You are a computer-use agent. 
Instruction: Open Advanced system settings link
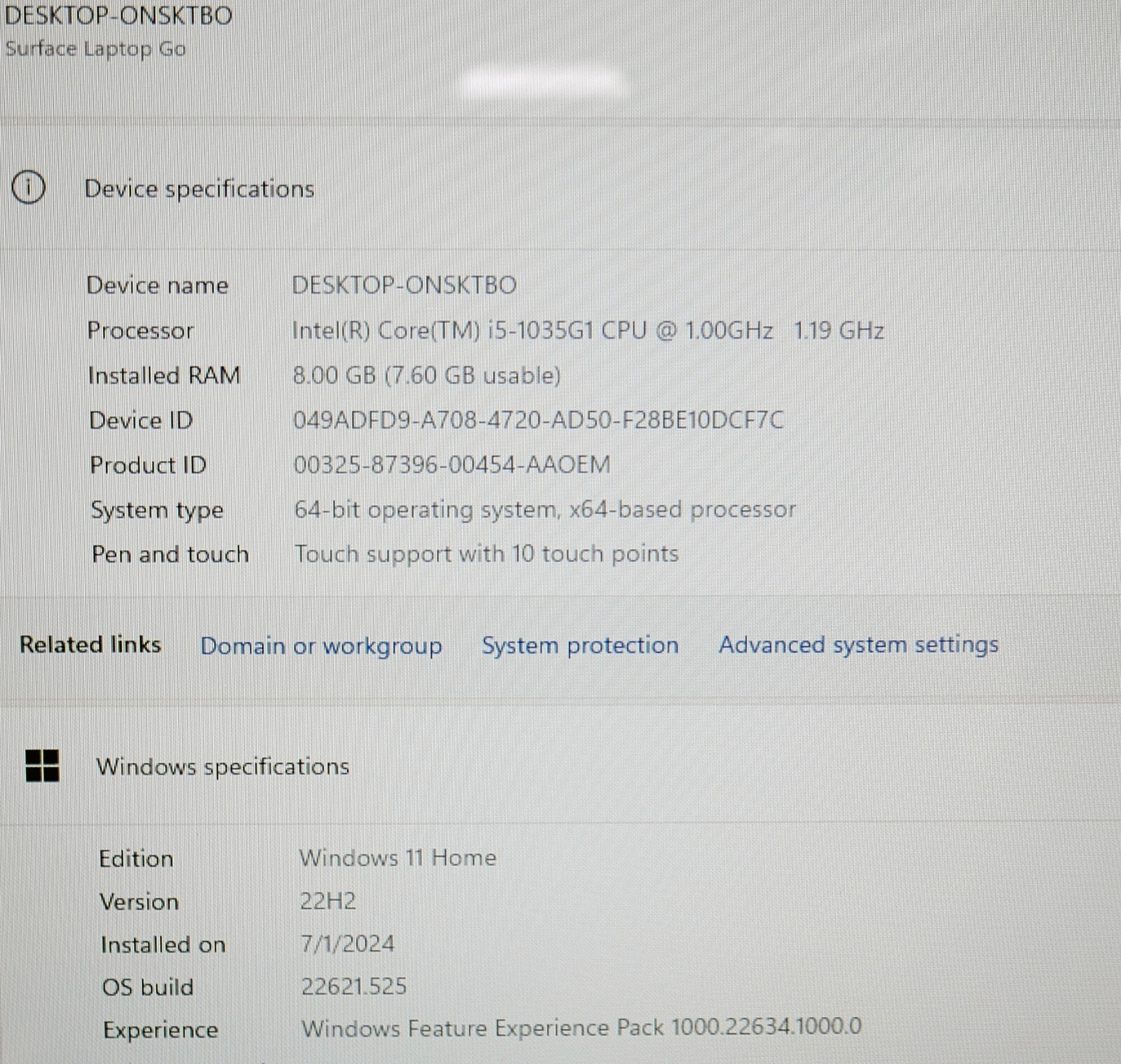pyautogui.click(x=858, y=644)
